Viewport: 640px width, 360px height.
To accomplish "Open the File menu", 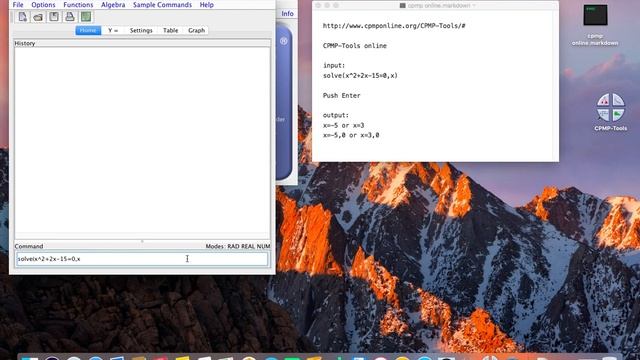I will pyautogui.click(x=18, y=5).
